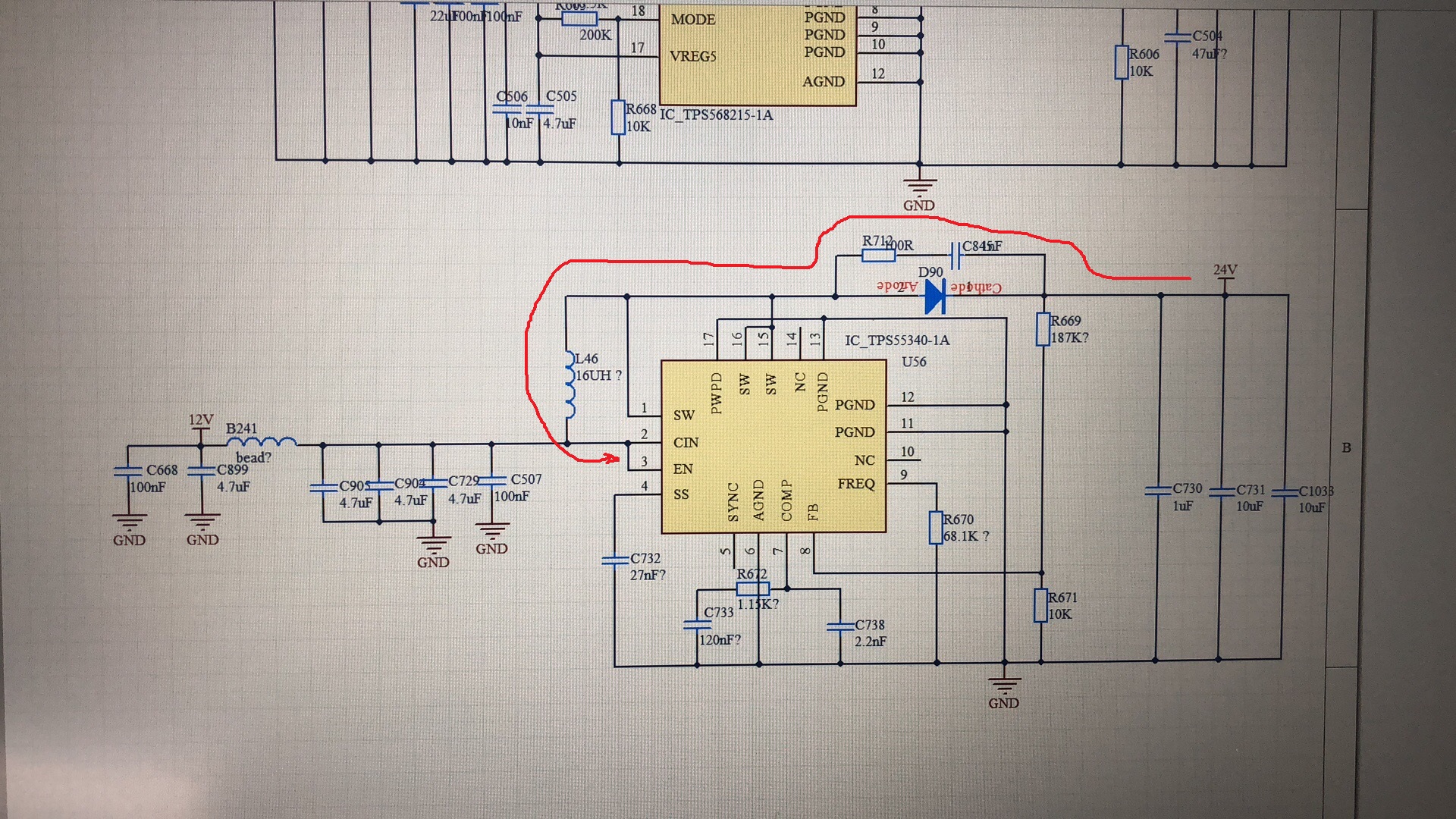Screen dimensions: 1456x819
Task: Select the R671 10K resistor
Action: [x=1041, y=606]
